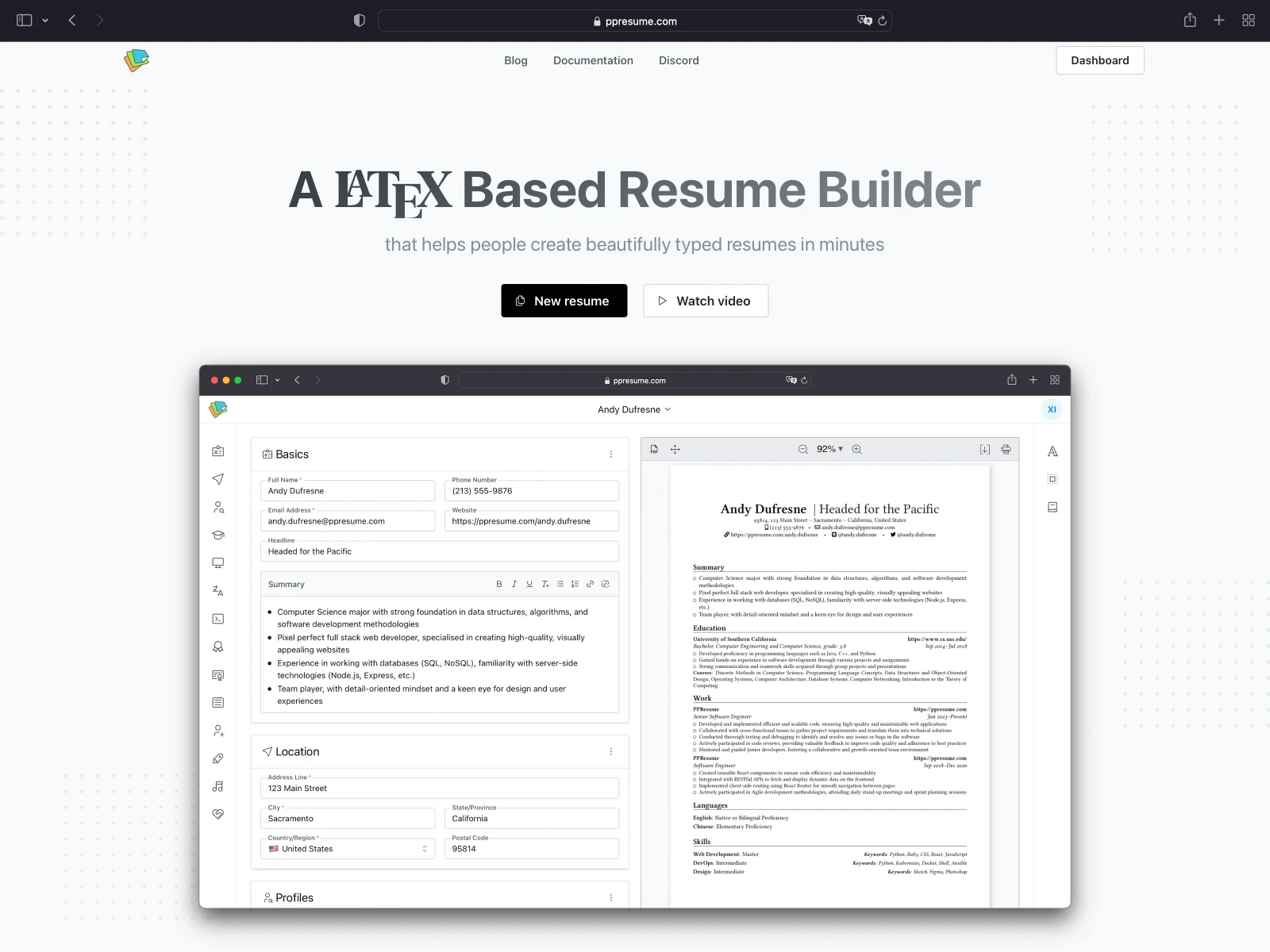This screenshot has width=1270, height=952.
Task: Click the zoom in magnifier in the resume viewer toolbar
Action: pyautogui.click(x=857, y=449)
